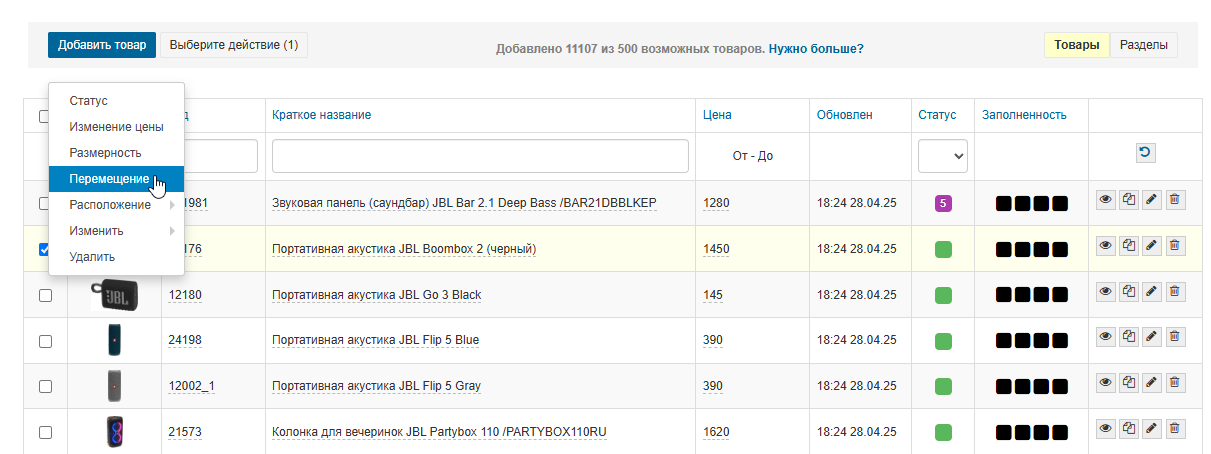This screenshot has width=1211, height=454.
Task: Delete the JBL Flip 5 Gray product
Action: point(1175,382)
